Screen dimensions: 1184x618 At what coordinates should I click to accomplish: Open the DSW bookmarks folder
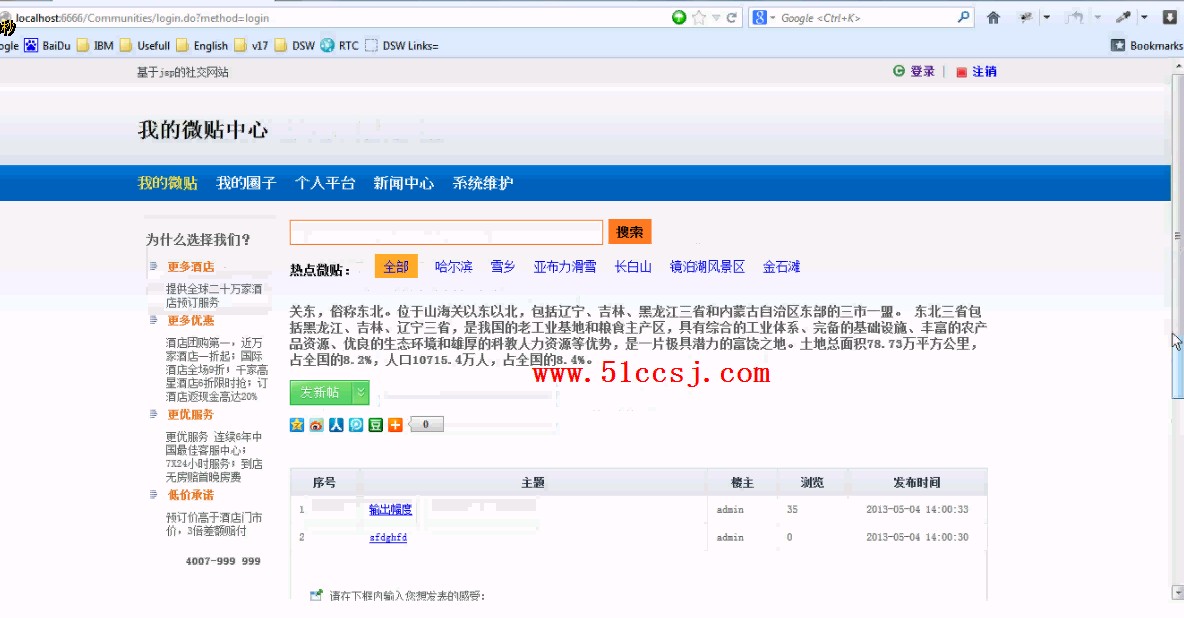pyautogui.click(x=294, y=45)
